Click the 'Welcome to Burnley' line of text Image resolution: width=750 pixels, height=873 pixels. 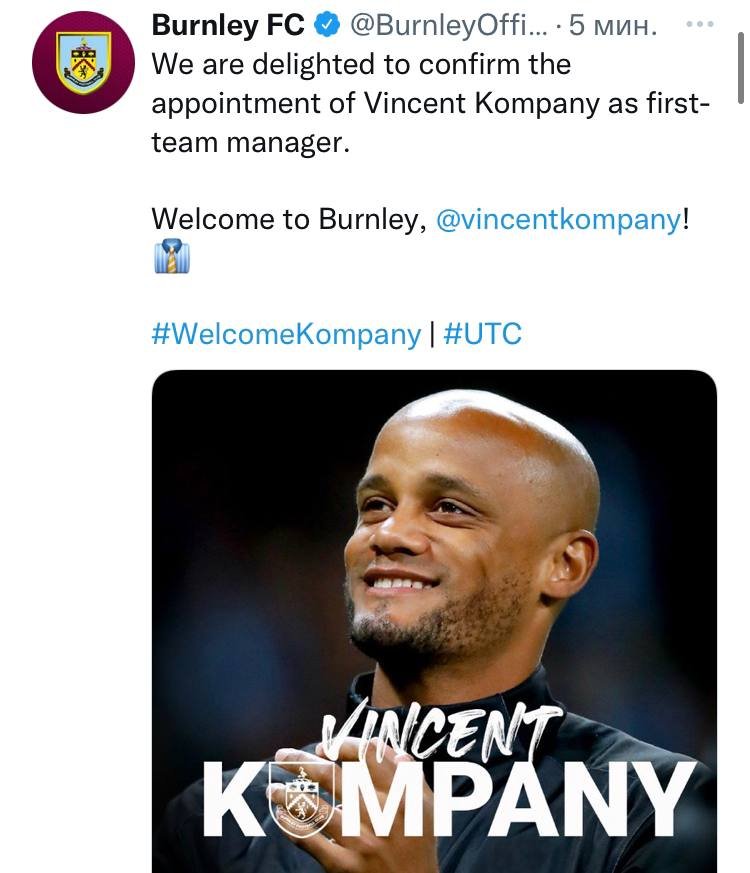[420, 219]
